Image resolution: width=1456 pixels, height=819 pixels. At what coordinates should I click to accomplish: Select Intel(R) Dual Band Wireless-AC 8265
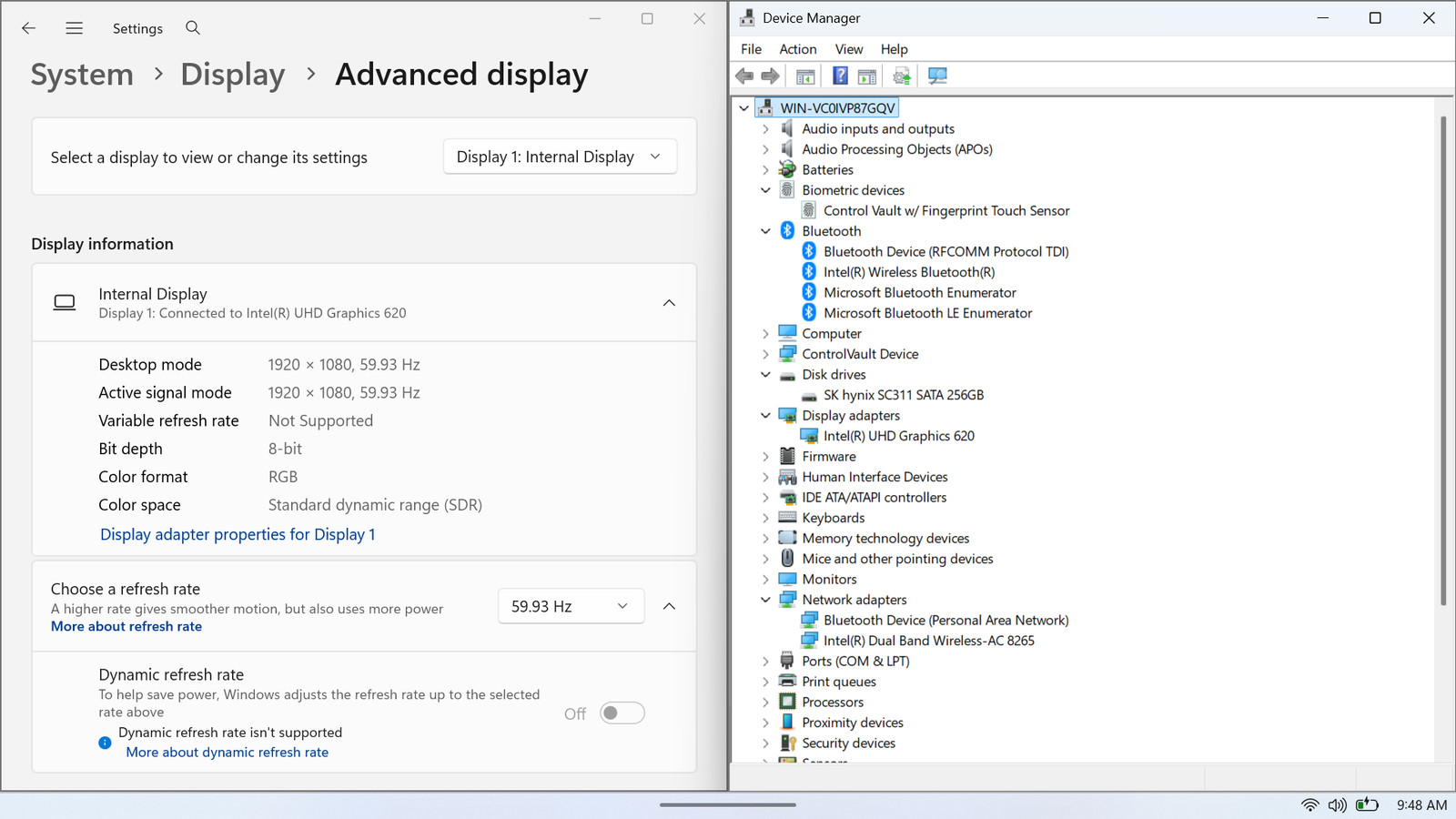pos(929,641)
